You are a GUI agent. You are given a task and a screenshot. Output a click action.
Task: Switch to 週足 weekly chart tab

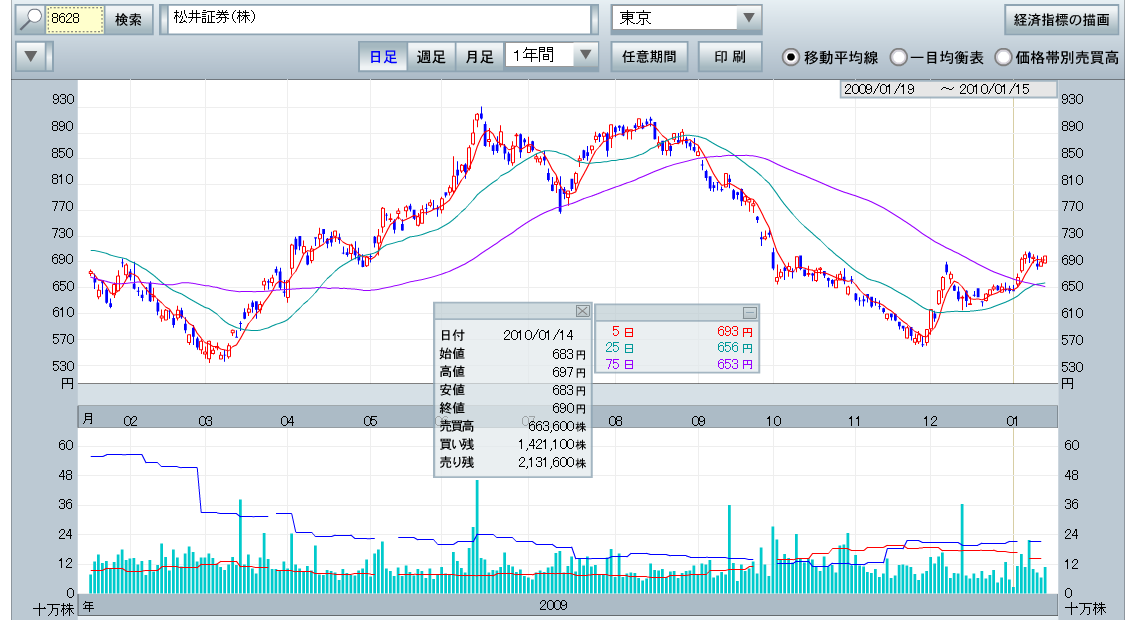click(431, 56)
